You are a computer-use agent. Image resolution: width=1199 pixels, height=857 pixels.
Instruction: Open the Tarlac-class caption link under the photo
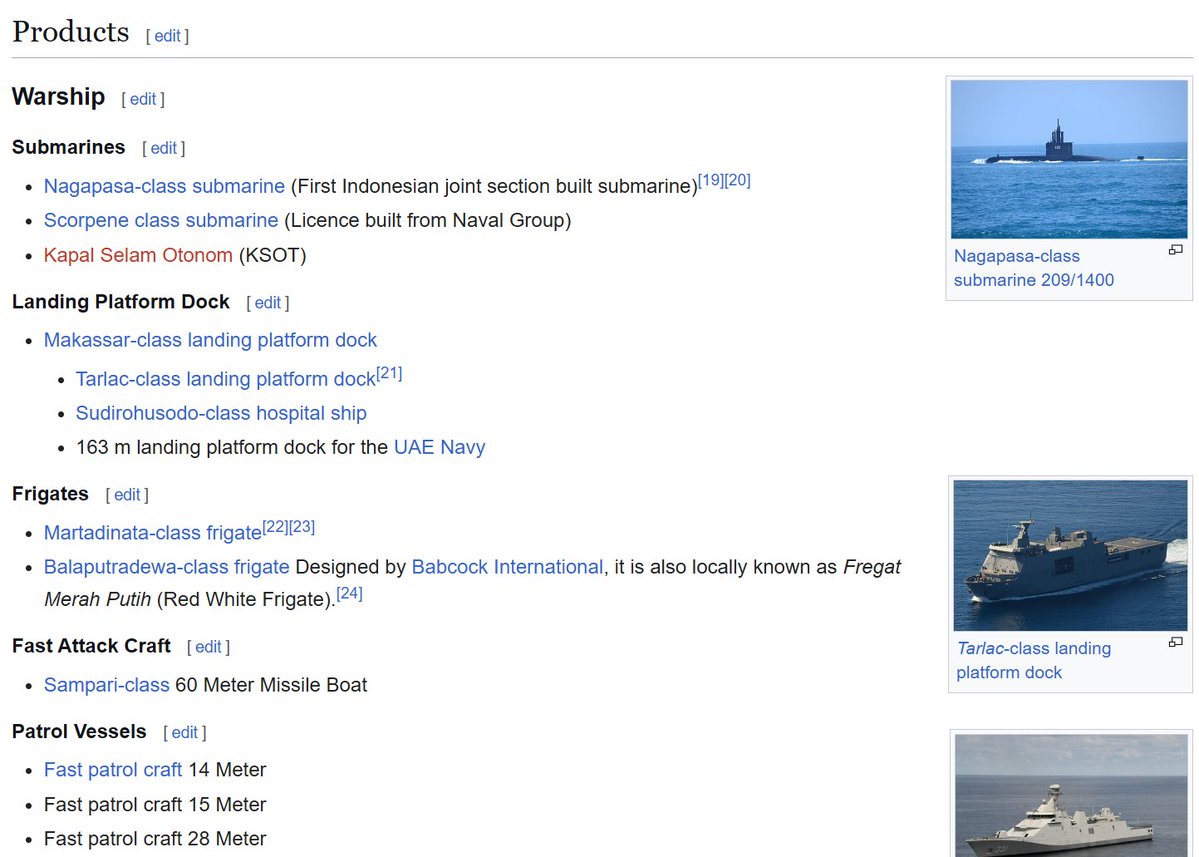(1034, 661)
